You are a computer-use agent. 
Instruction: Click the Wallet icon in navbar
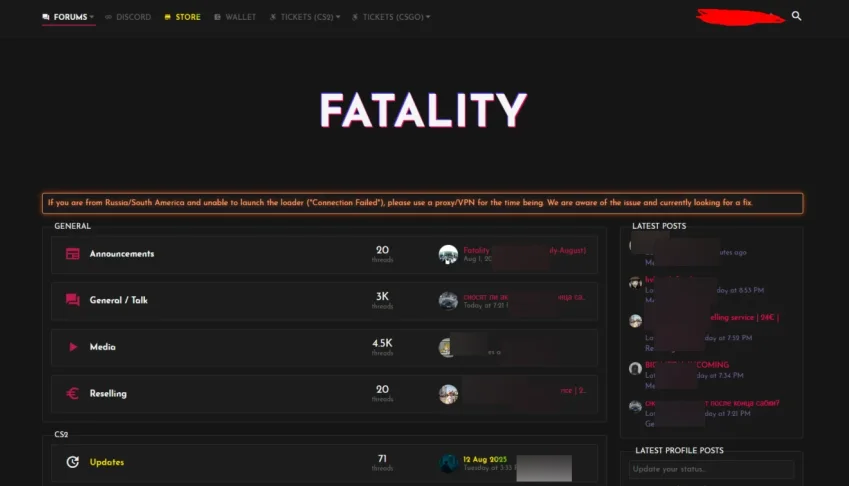coord(217,17)
